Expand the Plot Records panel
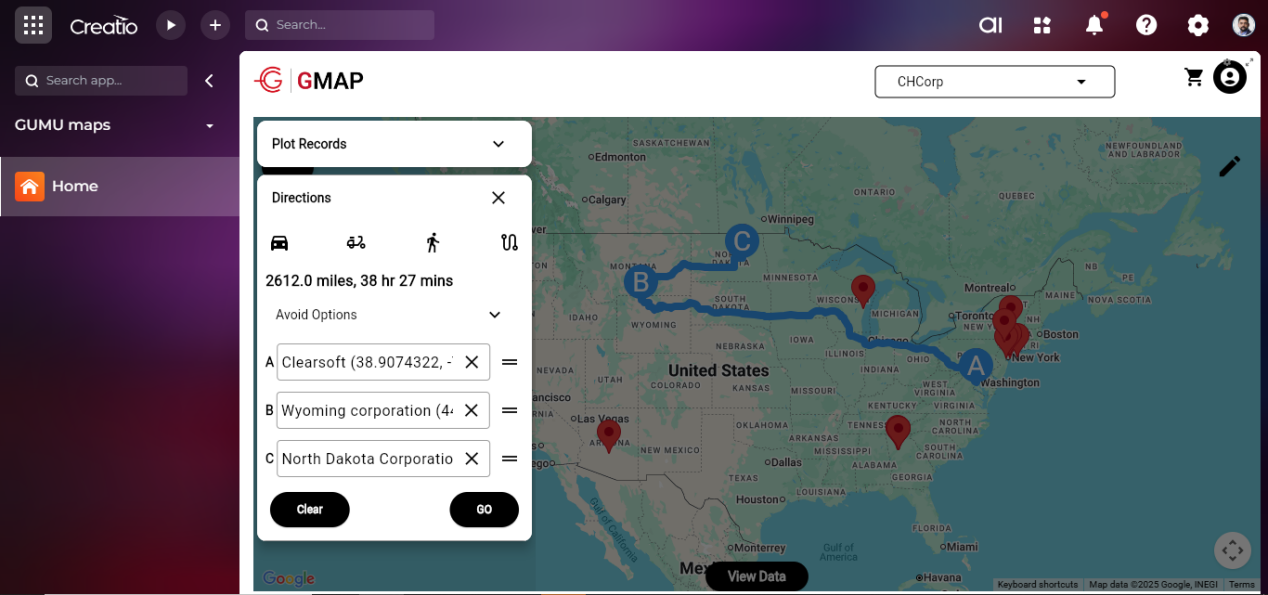This screenshot has height=595, width=1268. [x=394, y=144]
